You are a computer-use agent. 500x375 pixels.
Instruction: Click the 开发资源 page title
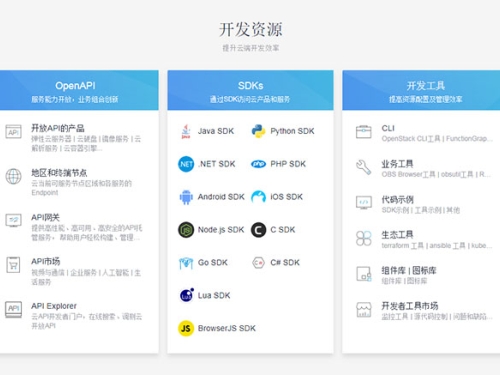click(251, 30)
